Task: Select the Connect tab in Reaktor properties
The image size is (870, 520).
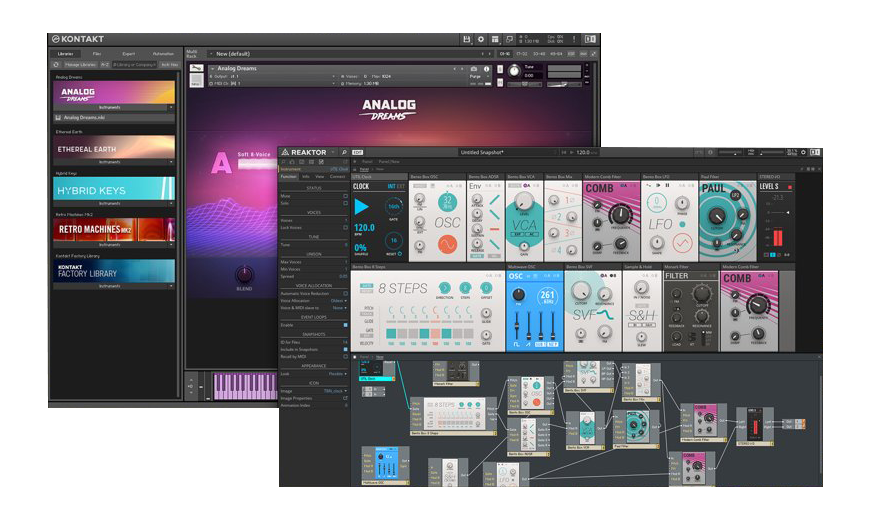Action: (337, 176)
